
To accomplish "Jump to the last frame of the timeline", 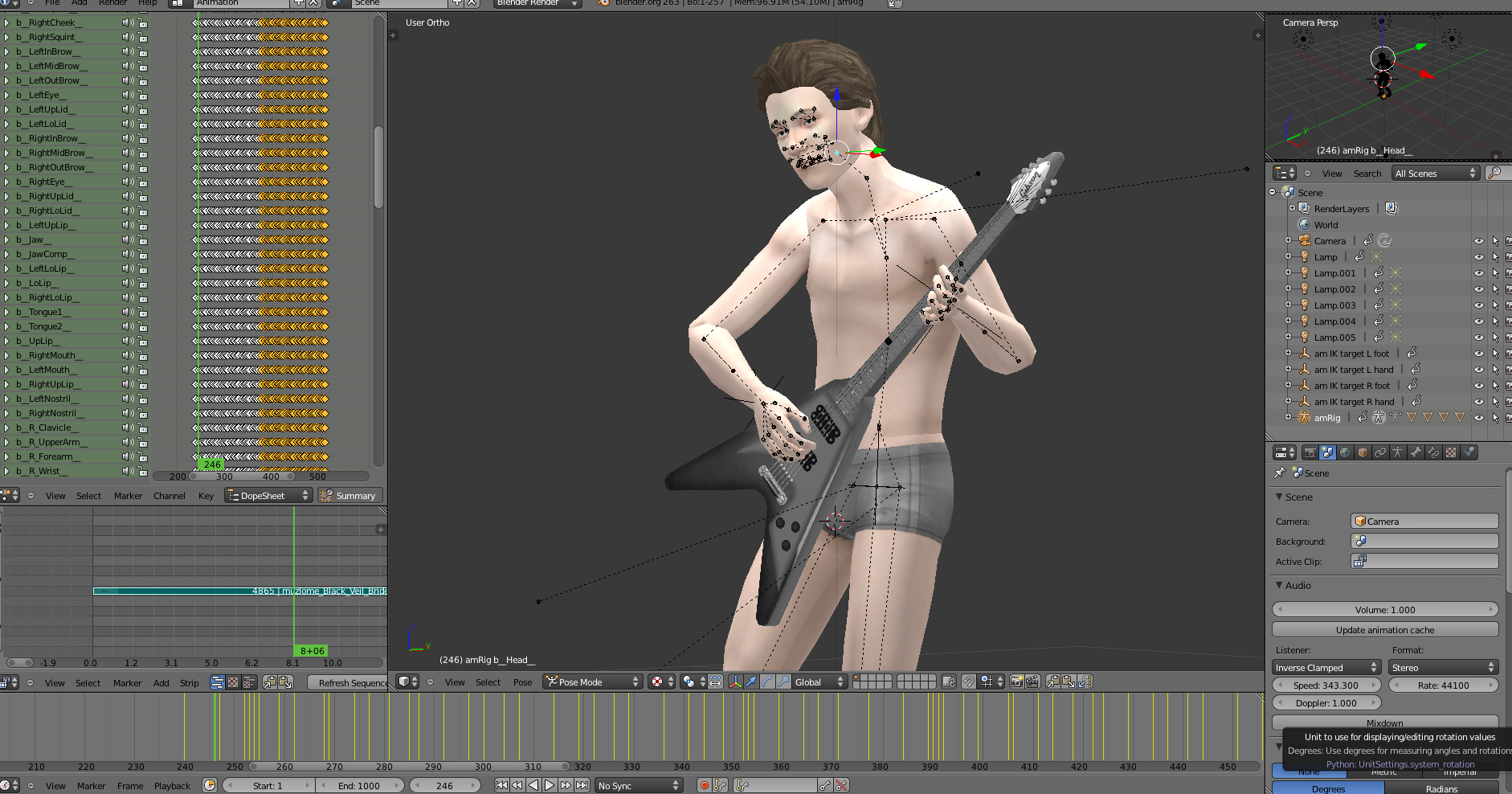I will 582,785.
